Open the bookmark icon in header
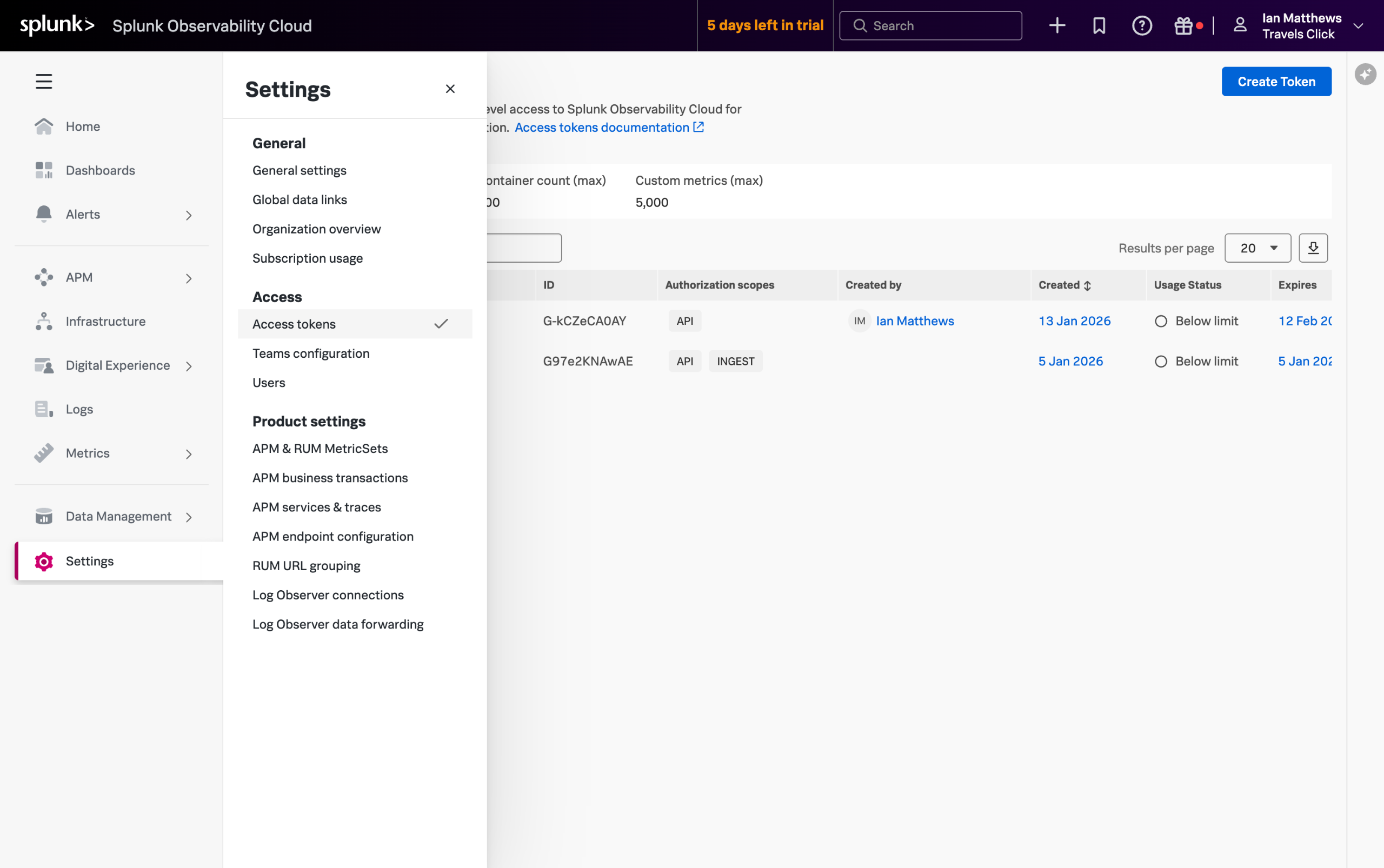The height and width of the screenshot is (868, 1384). pos(1099,26)
